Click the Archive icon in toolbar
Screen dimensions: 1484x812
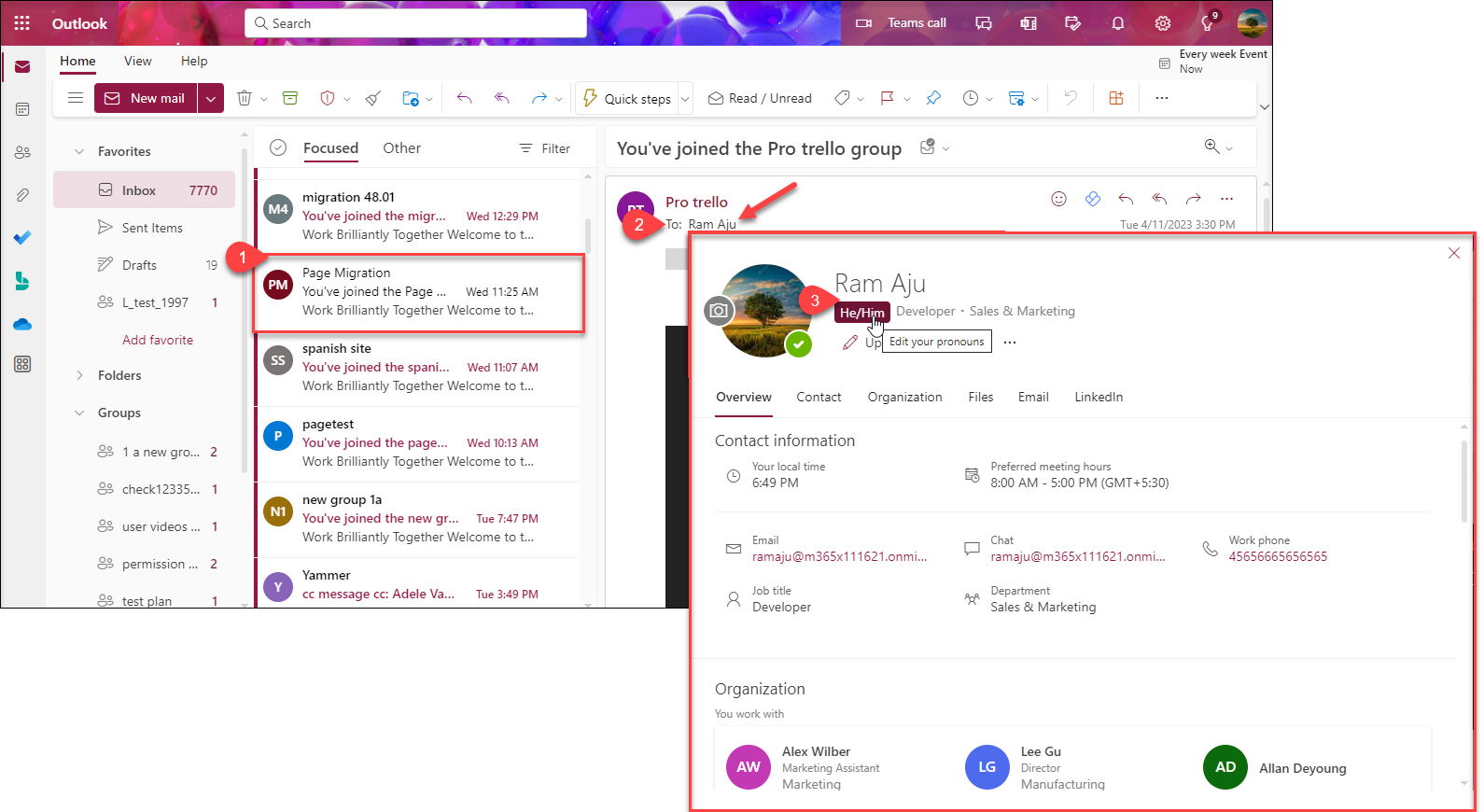coord(290,98)
